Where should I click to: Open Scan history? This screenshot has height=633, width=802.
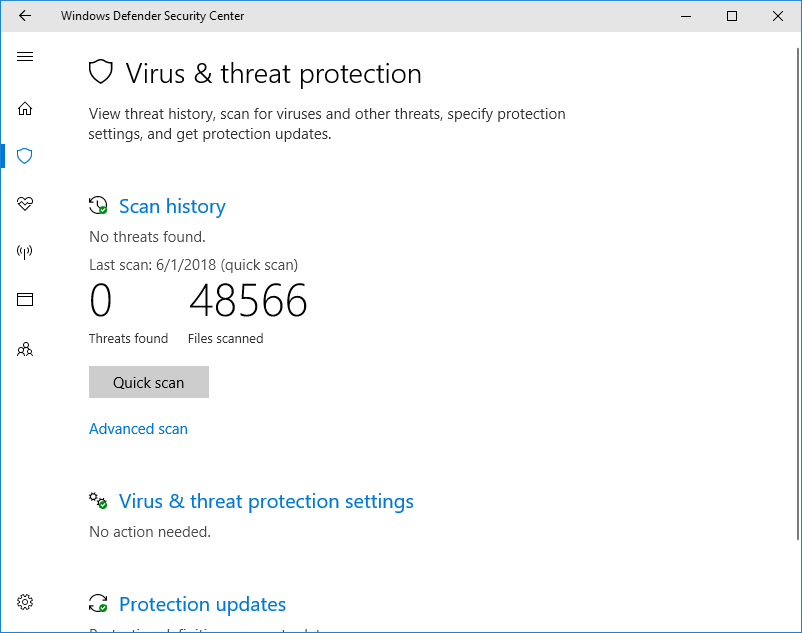pyautogui.click(x=171, y=206)
